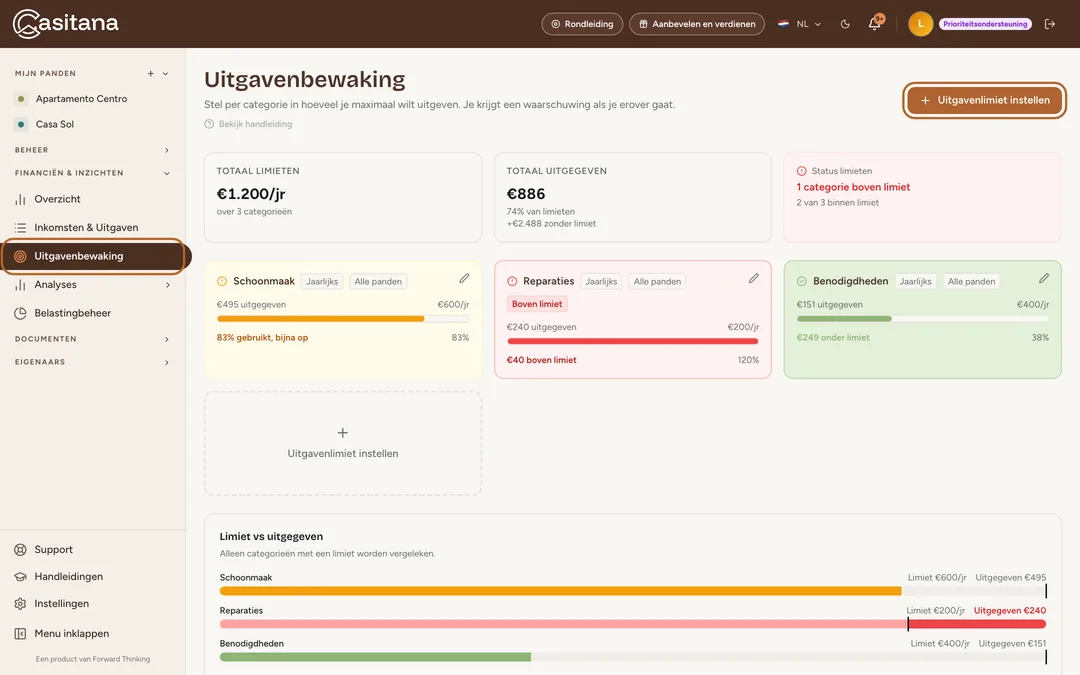Screen dimensions: 1080x675
Task: Click the Belastingbeheer pie icon
Action: coord(20,313)
